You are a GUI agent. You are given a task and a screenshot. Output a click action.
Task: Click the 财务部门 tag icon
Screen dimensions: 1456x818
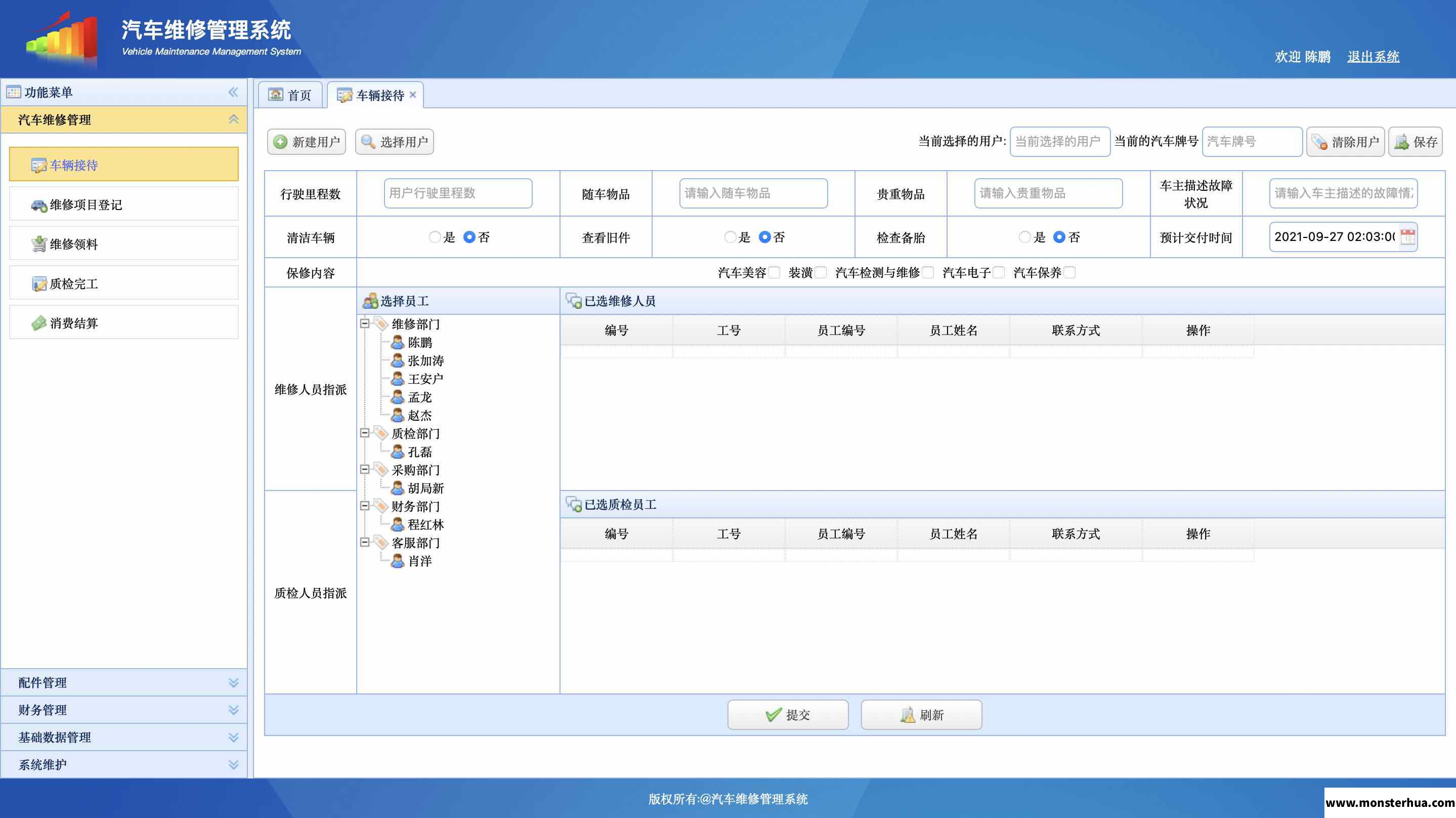[x=381, y=506]
